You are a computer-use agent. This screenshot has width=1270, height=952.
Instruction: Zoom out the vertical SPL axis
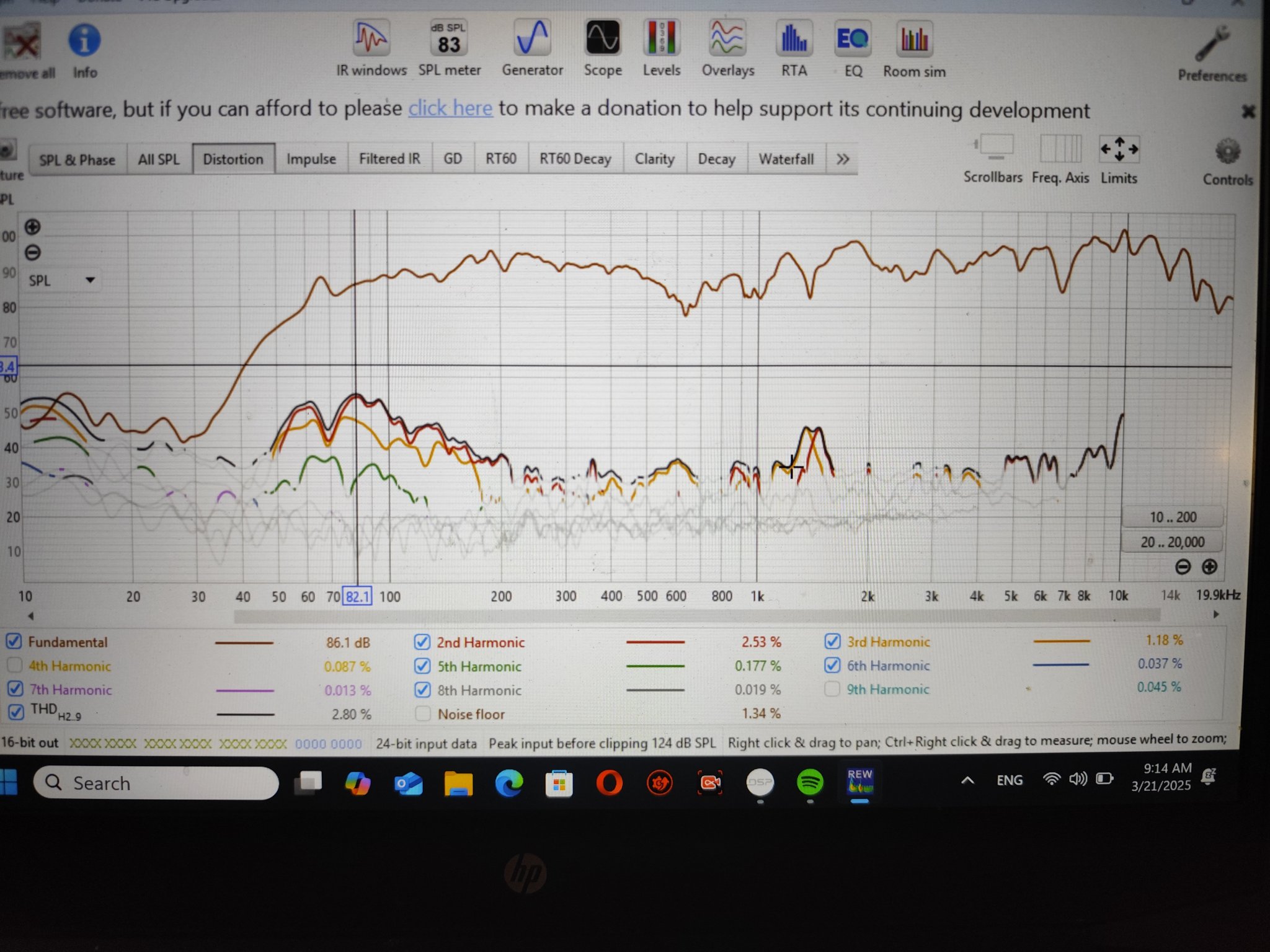(33, 252)
